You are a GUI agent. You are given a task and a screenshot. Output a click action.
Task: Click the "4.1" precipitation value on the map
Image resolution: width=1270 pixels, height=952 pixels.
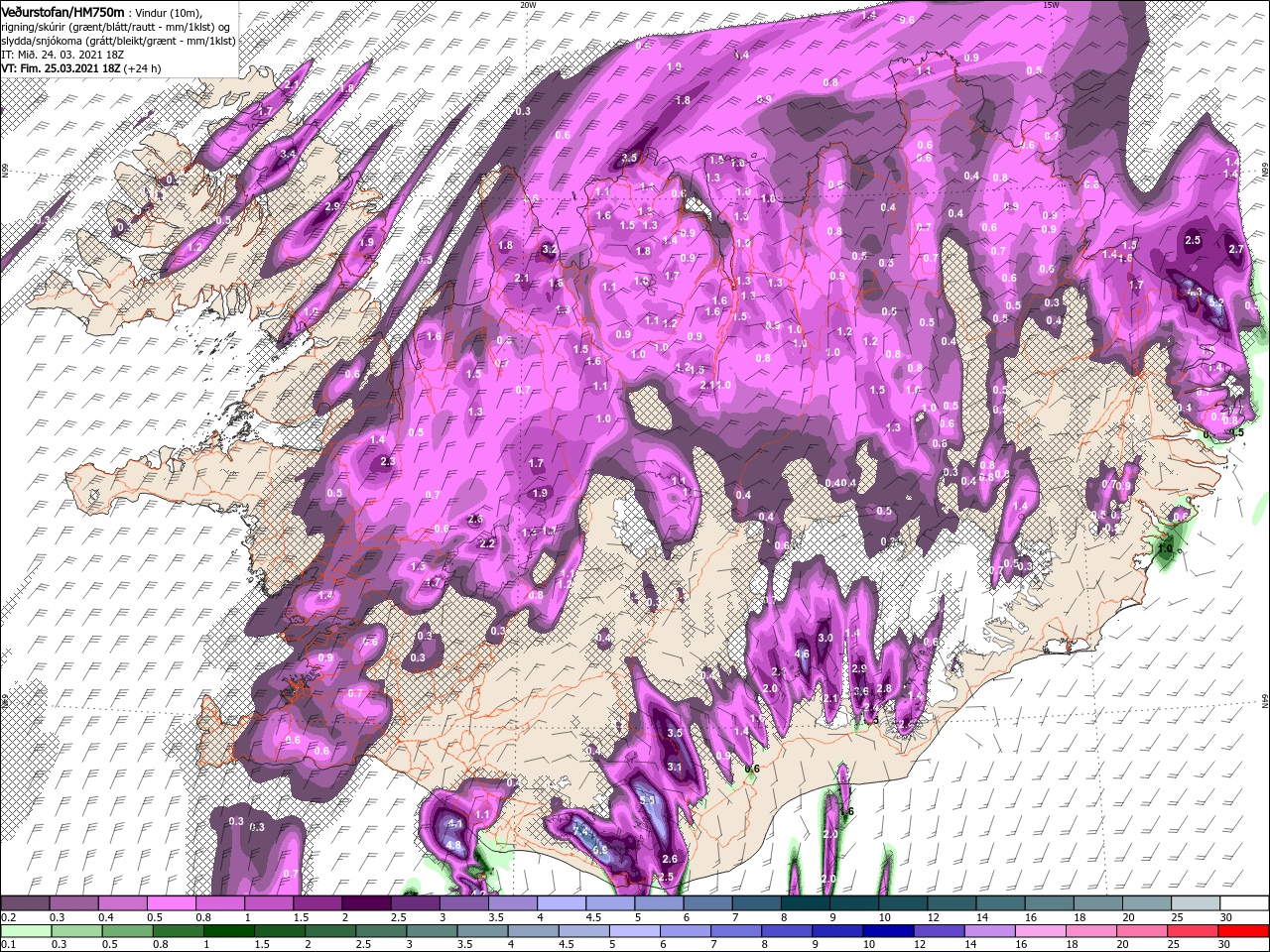tap(455, 824)
